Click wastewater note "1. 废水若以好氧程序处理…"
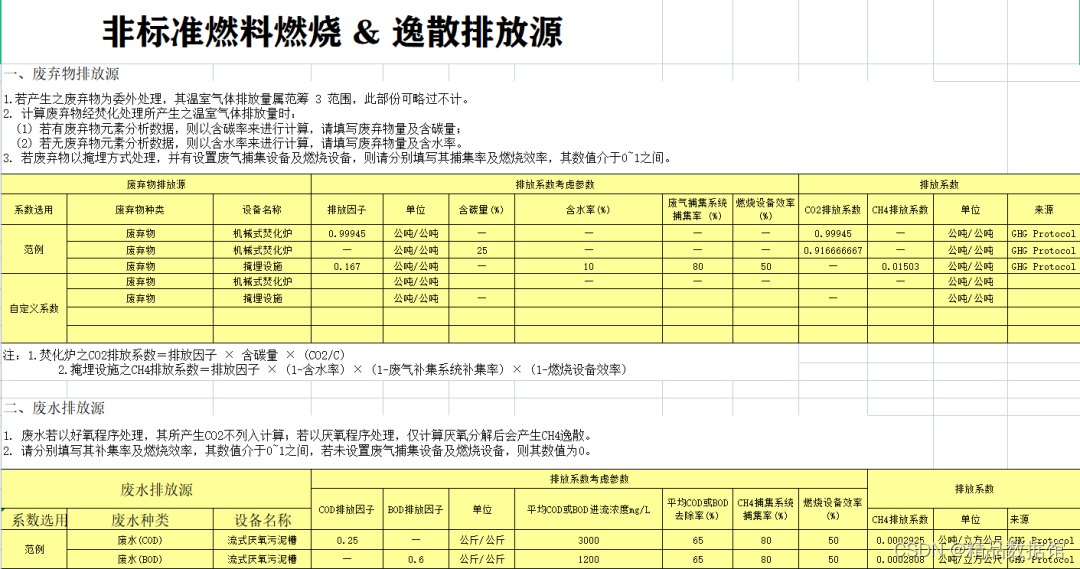This screenshot has height=569, width=1080. pos(297,435)
